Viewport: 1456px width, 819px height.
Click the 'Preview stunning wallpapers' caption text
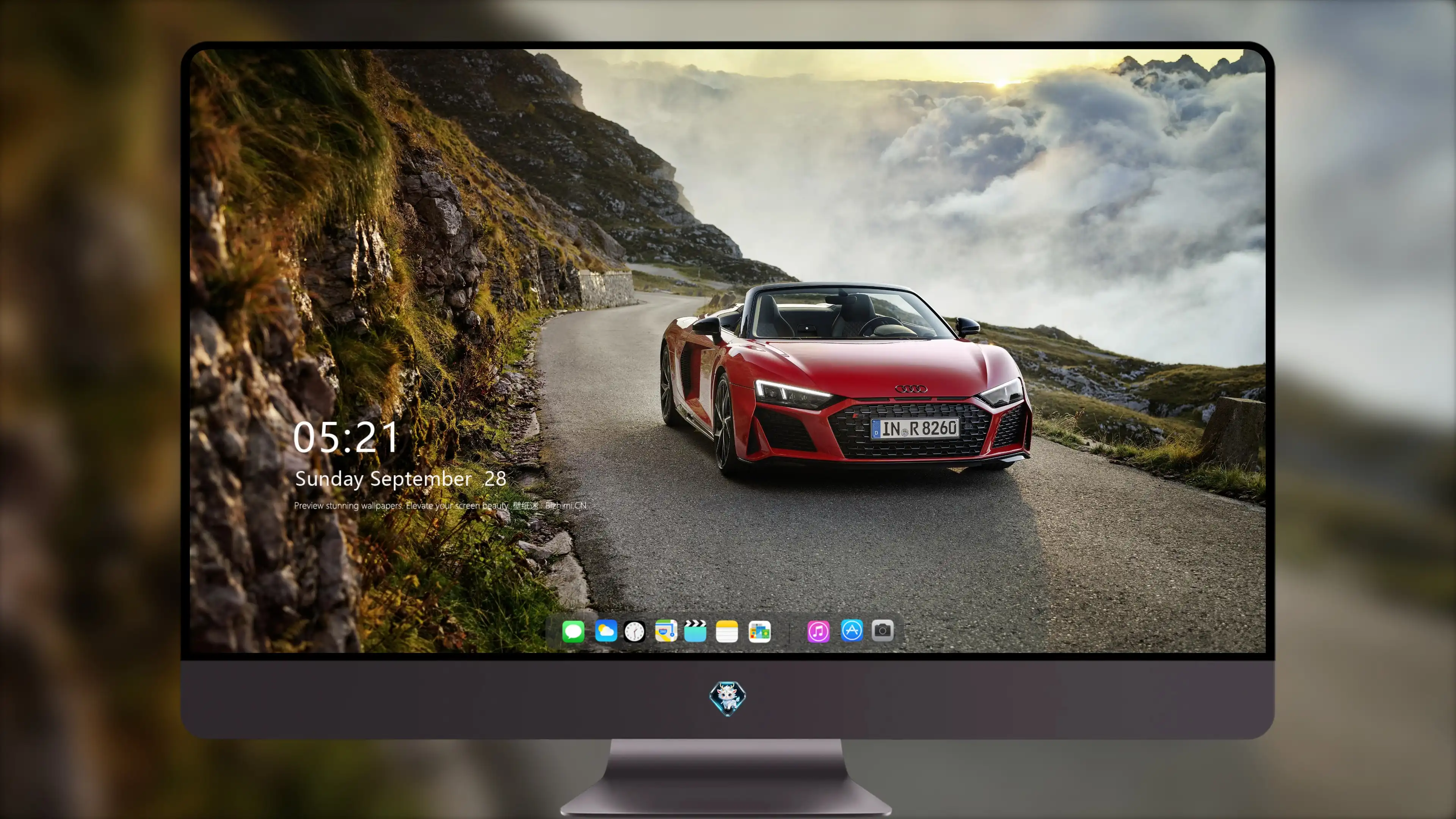click(440, 505)
